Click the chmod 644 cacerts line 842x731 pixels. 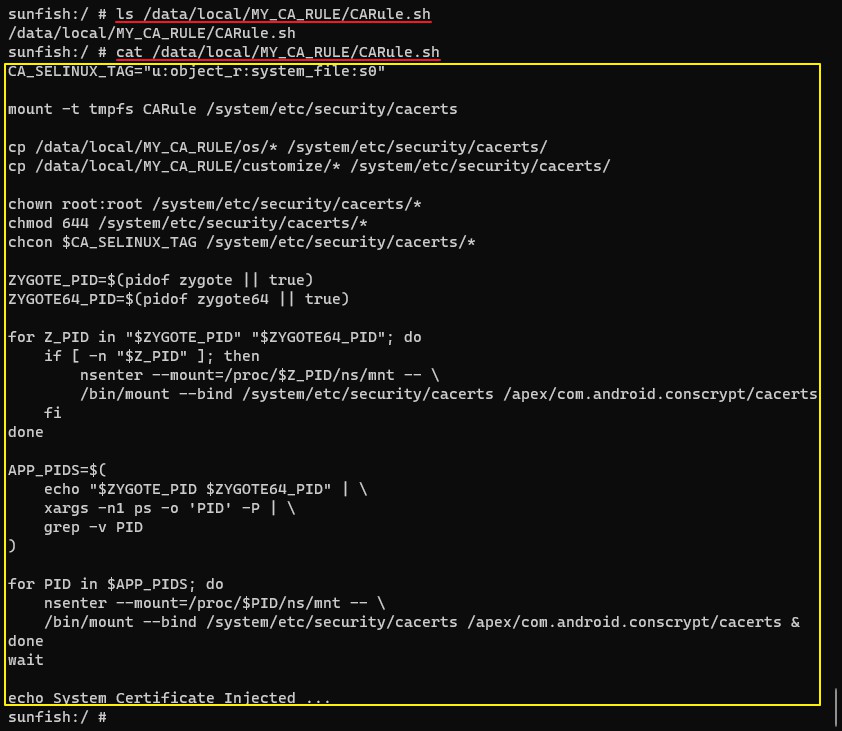pos(187,223)
